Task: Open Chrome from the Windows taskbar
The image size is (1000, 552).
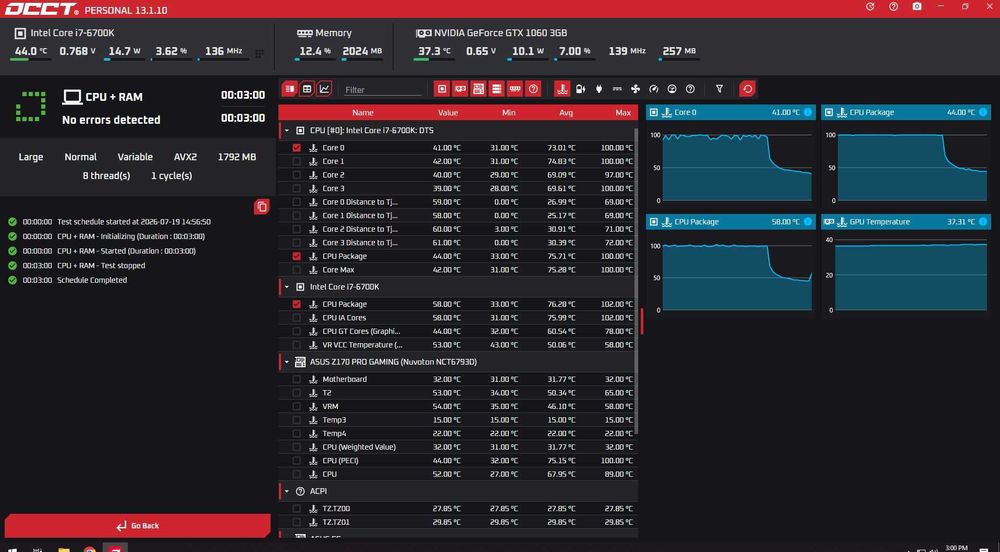Action: 89,549
